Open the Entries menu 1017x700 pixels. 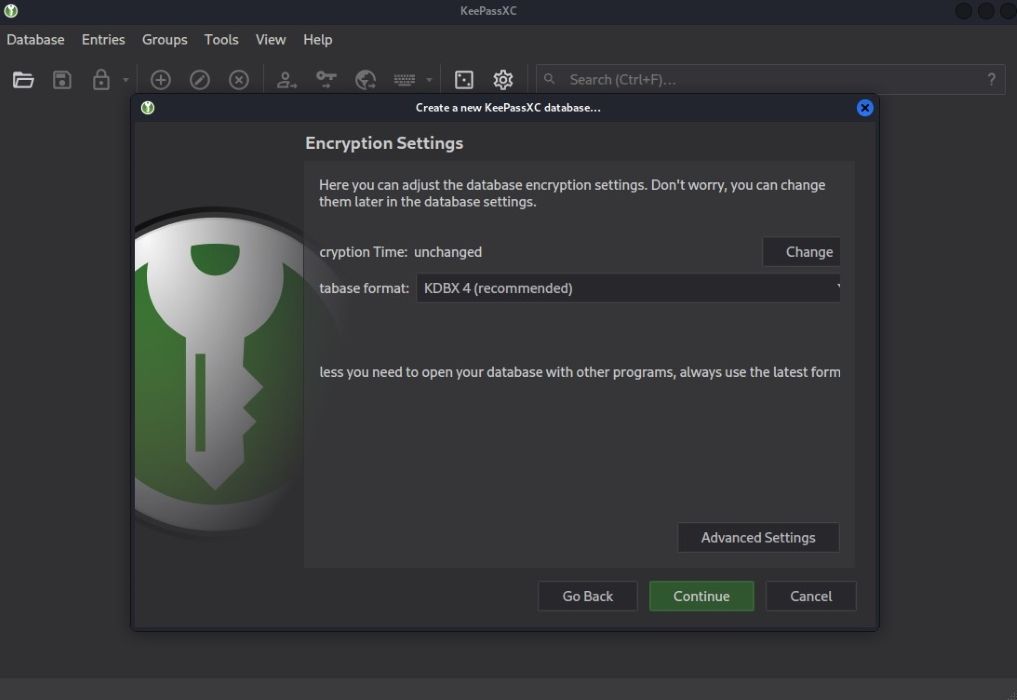pyautogui.click(x=103, y=40)
